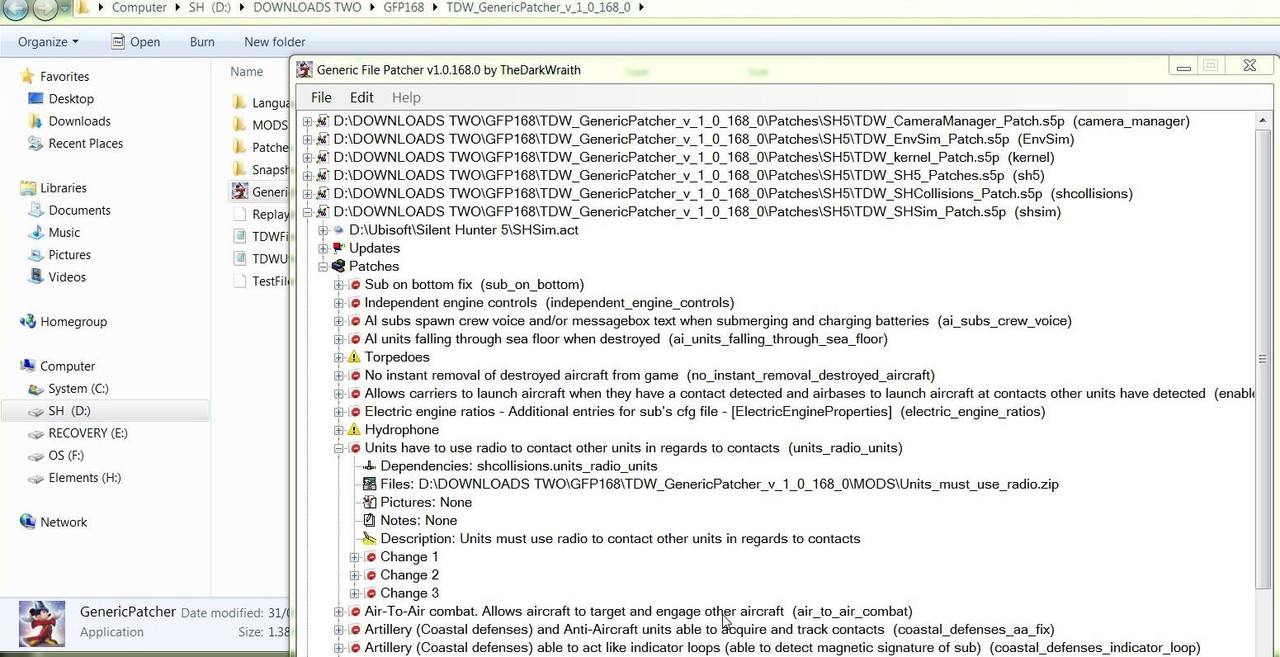The height and width of the screenshot is (657, 1280).
Task: Click DOWNLOADS TWO in the address path
Action: click(307, 7)
